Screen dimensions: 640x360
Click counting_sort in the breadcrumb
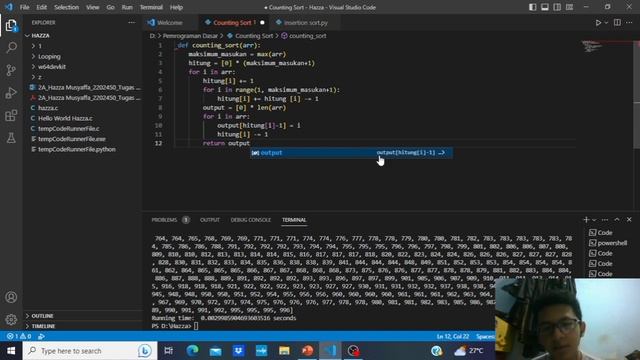(x=307, y=36)
